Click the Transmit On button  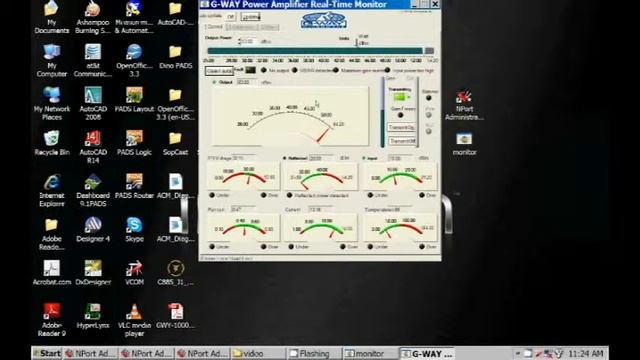pyautogui.click(x=402, y=127)
